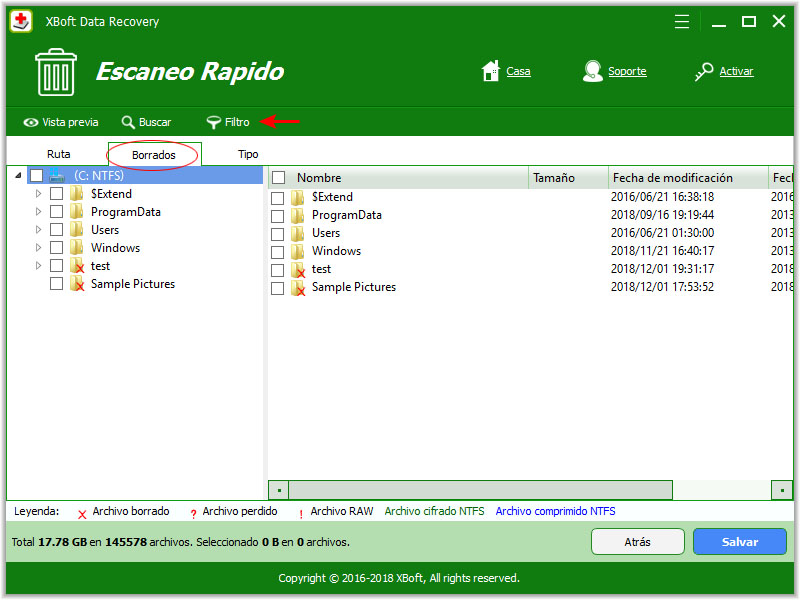Click the $Extend folder icon in tree

point(77,194)
